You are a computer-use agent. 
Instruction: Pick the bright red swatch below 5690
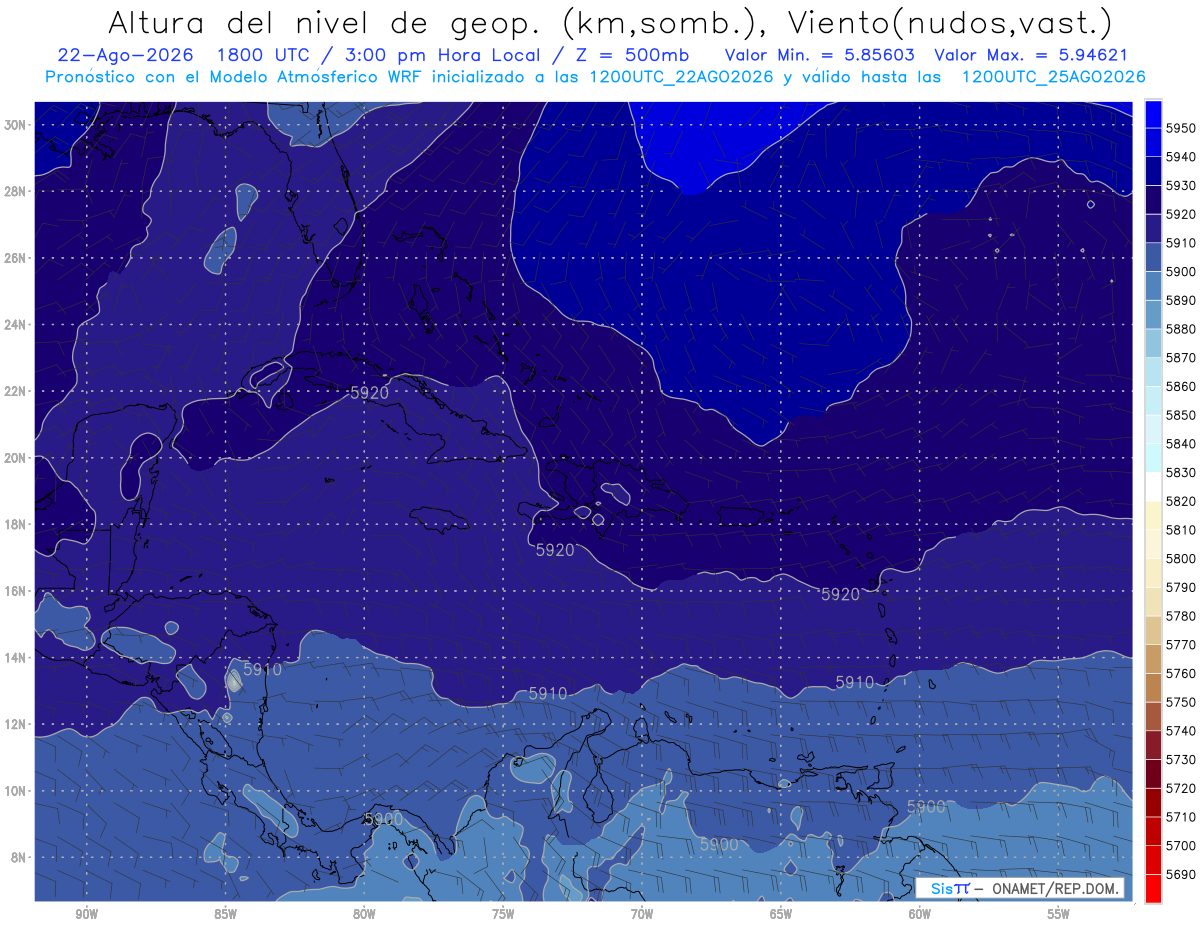click(1153, 888)
